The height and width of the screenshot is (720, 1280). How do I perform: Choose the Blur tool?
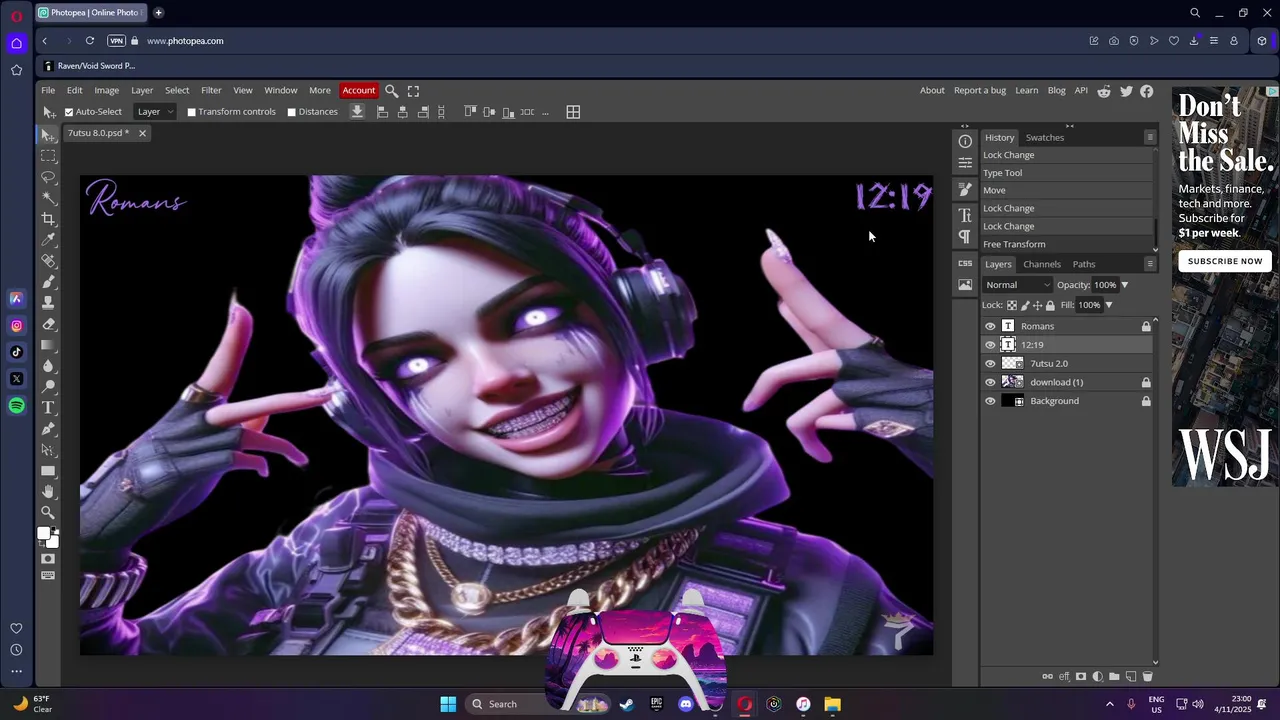point(48,366)
